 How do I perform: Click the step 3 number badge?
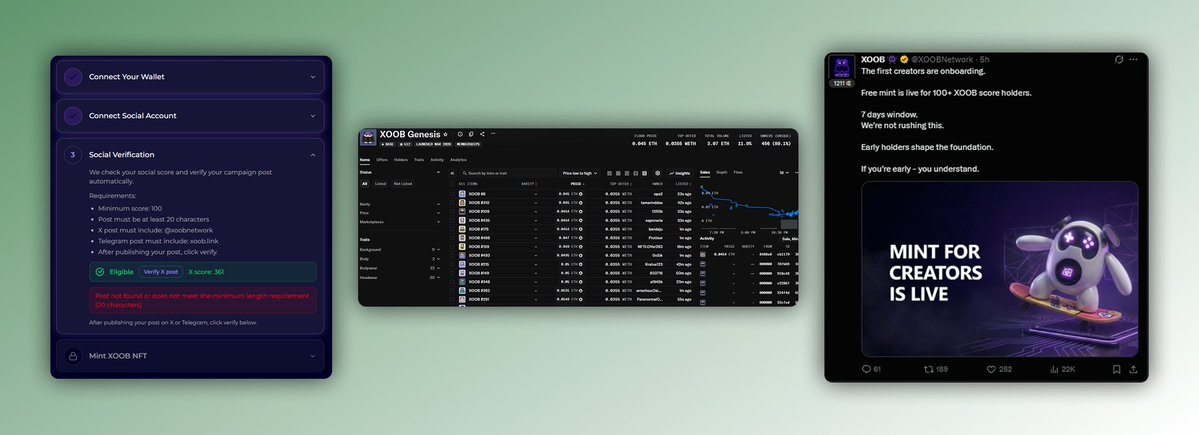[x=73, y=154]
